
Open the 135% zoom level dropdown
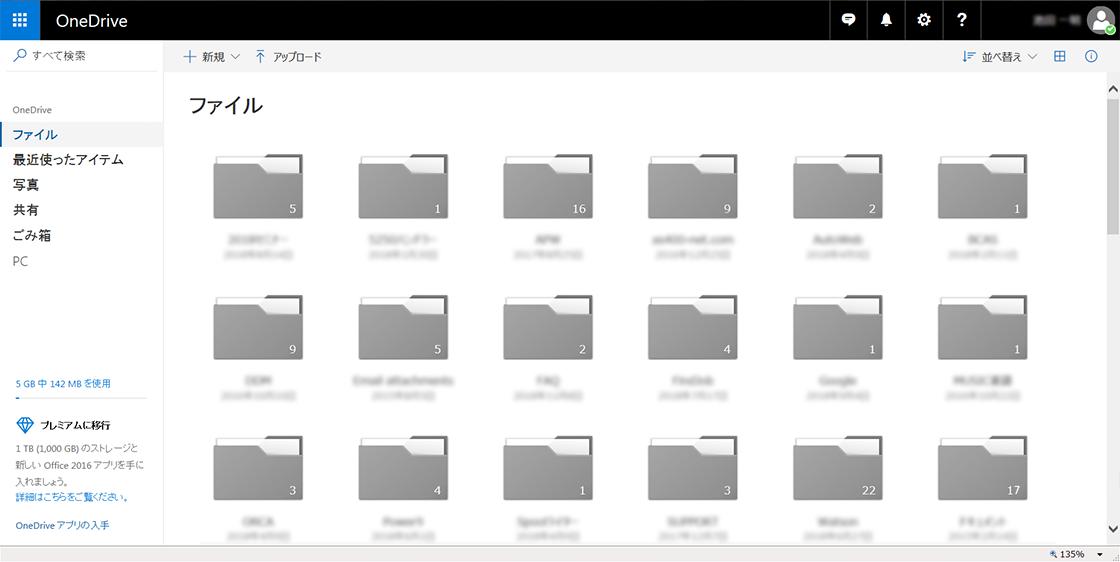point(1100,554)
